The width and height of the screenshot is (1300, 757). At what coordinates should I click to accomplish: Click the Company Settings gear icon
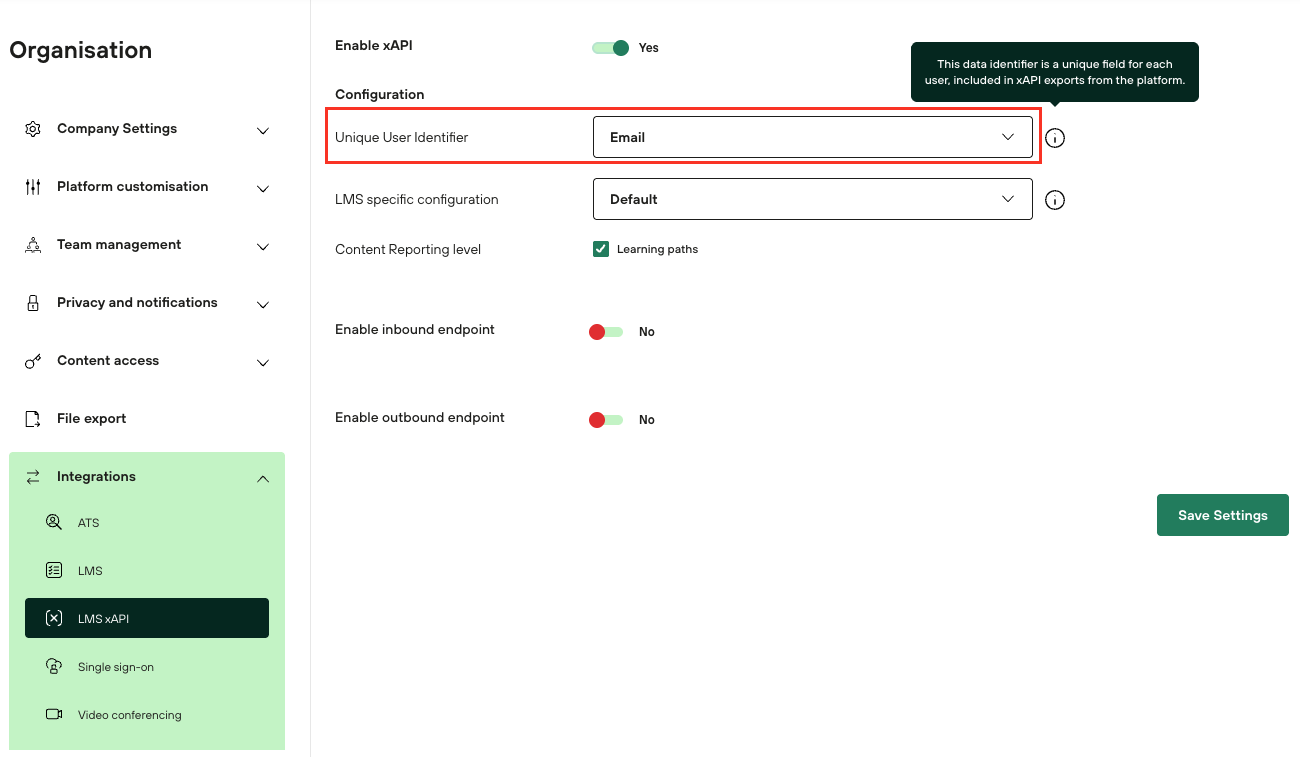[33, 129]
